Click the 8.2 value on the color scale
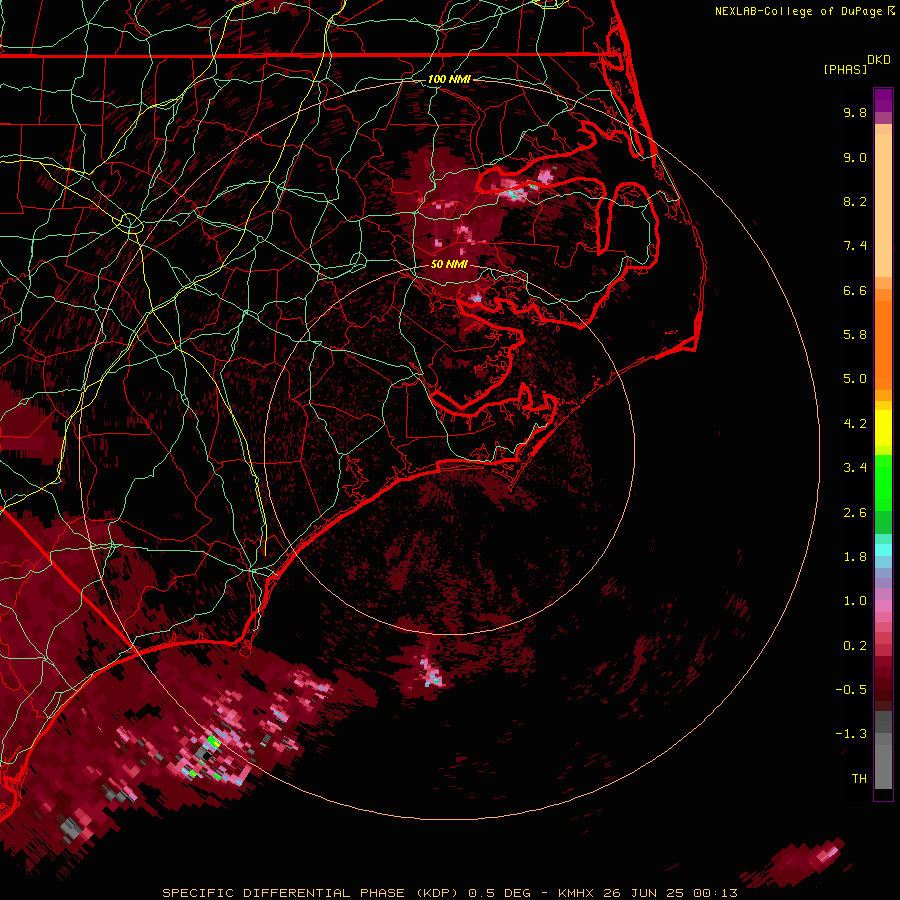 click(x=855, y=201)
